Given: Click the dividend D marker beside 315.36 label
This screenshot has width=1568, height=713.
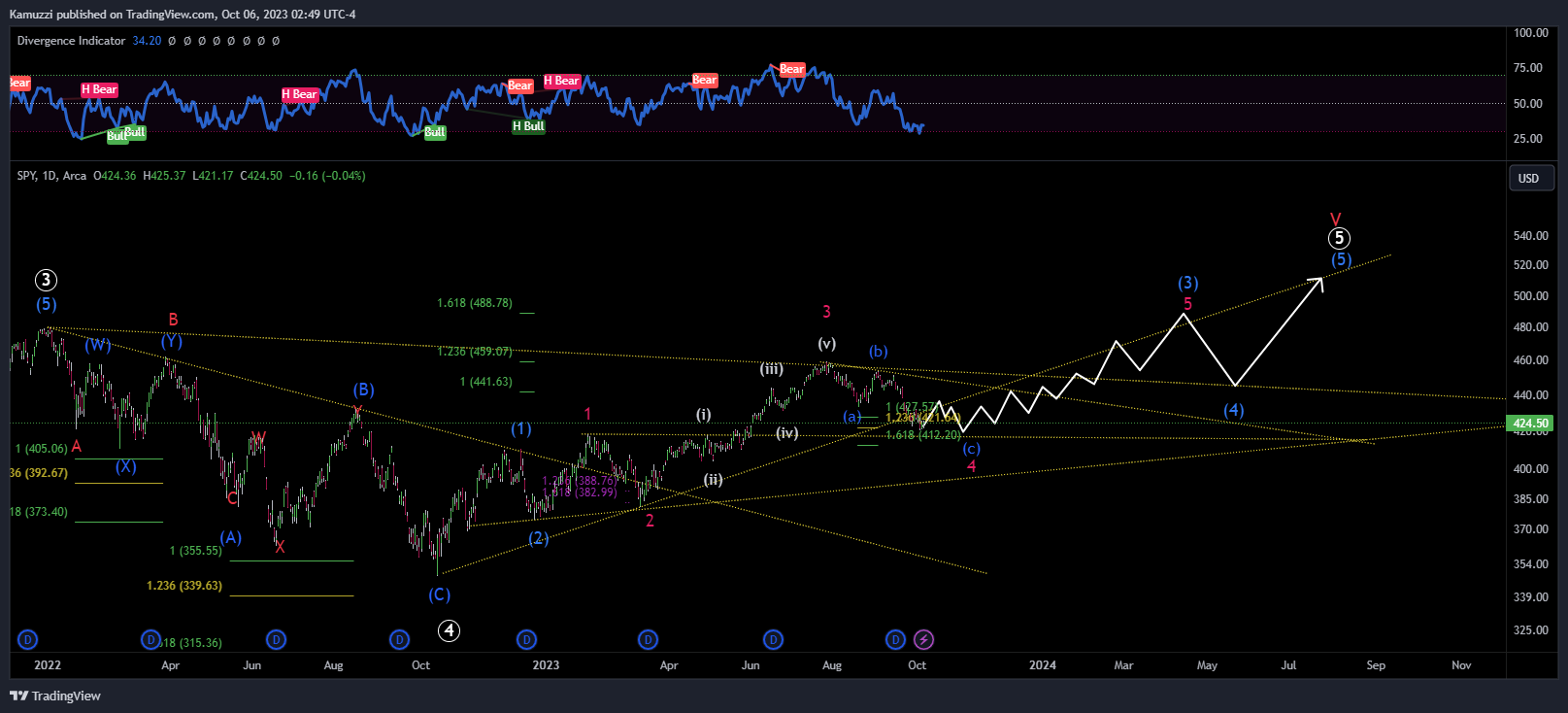Looking at the screenshot, I should (150, 639).
